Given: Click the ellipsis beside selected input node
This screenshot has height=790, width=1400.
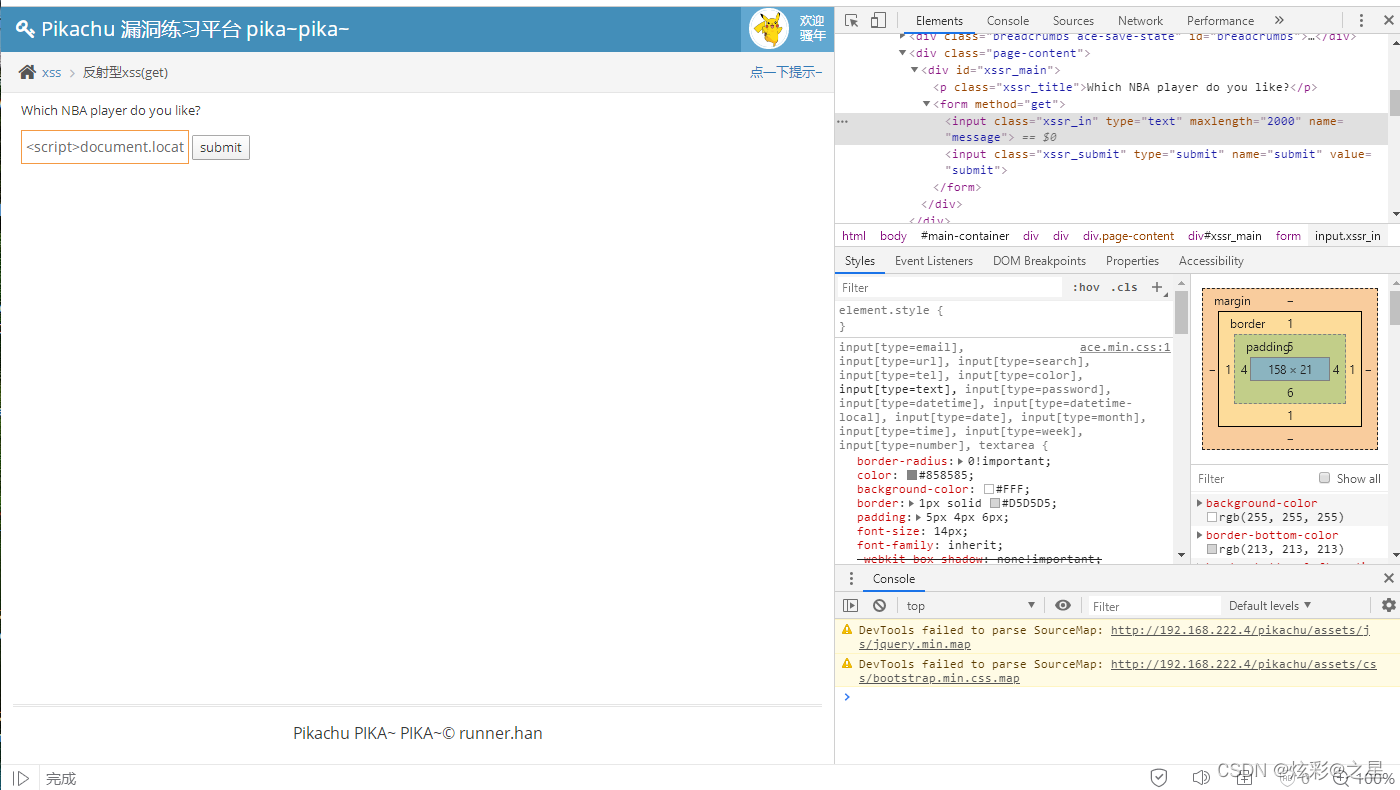Looking at the screenshot, I should (842, 121).
